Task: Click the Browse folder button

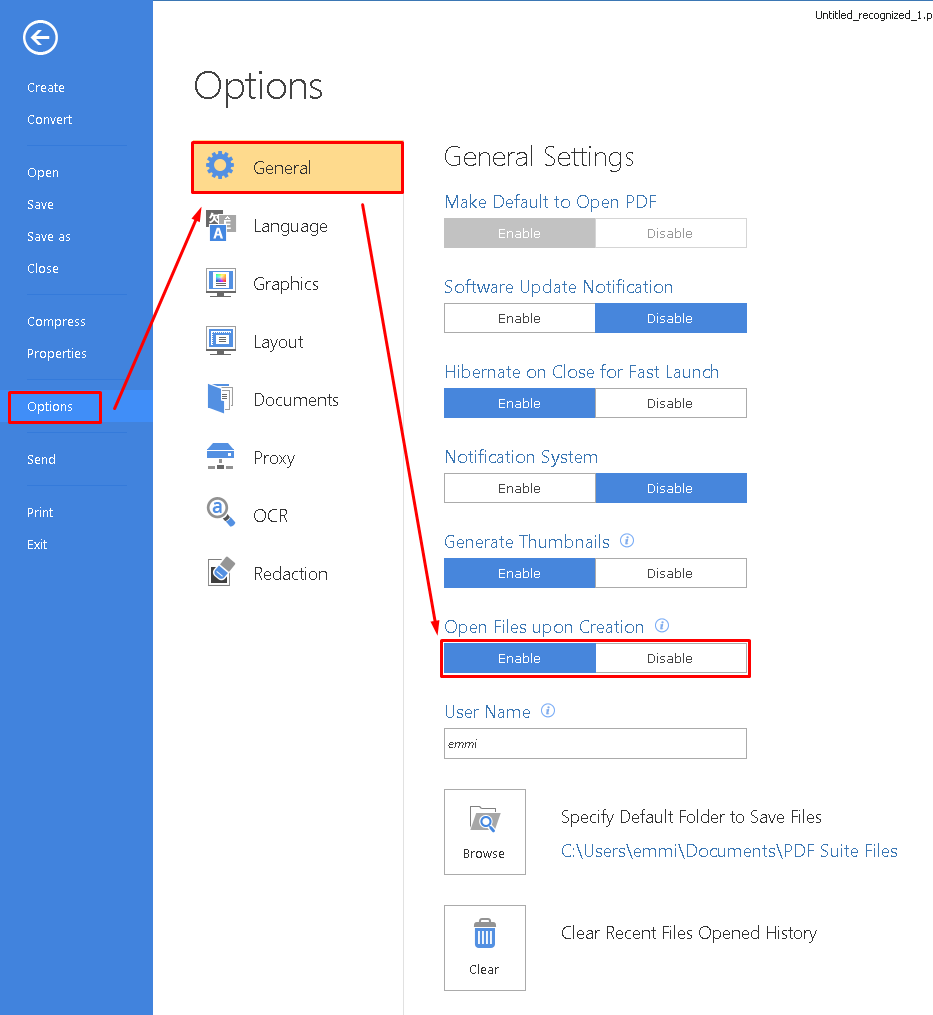Action: pyautogui.click(x=484, y=832)
